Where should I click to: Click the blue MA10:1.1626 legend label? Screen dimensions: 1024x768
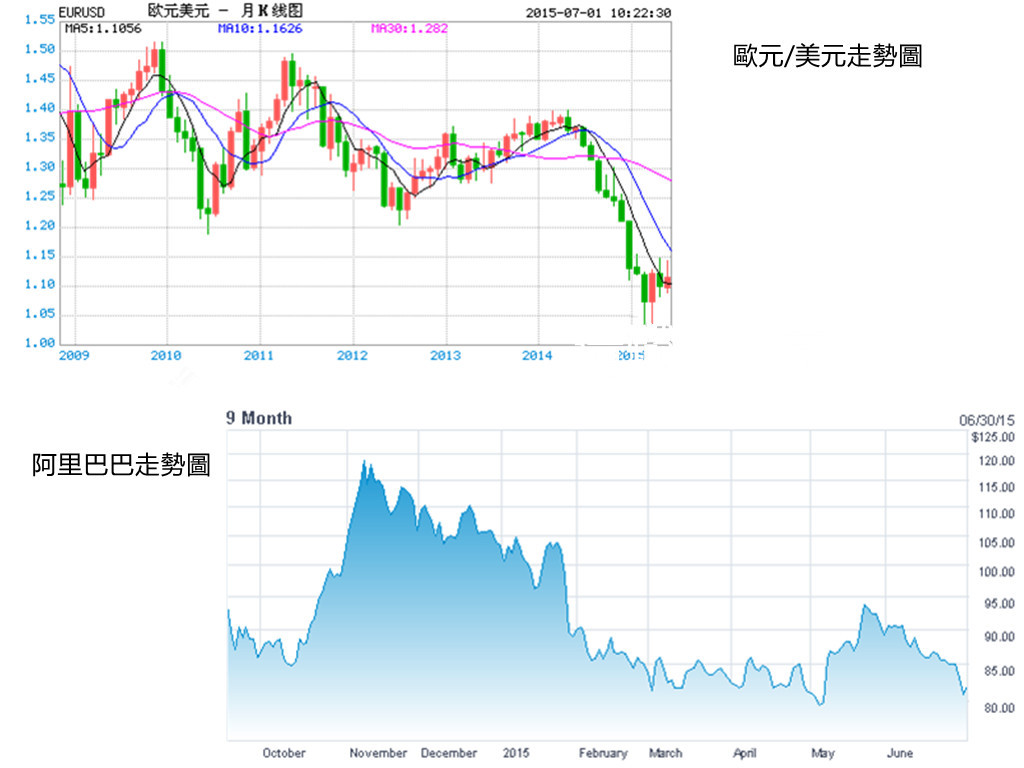point(260,29)
